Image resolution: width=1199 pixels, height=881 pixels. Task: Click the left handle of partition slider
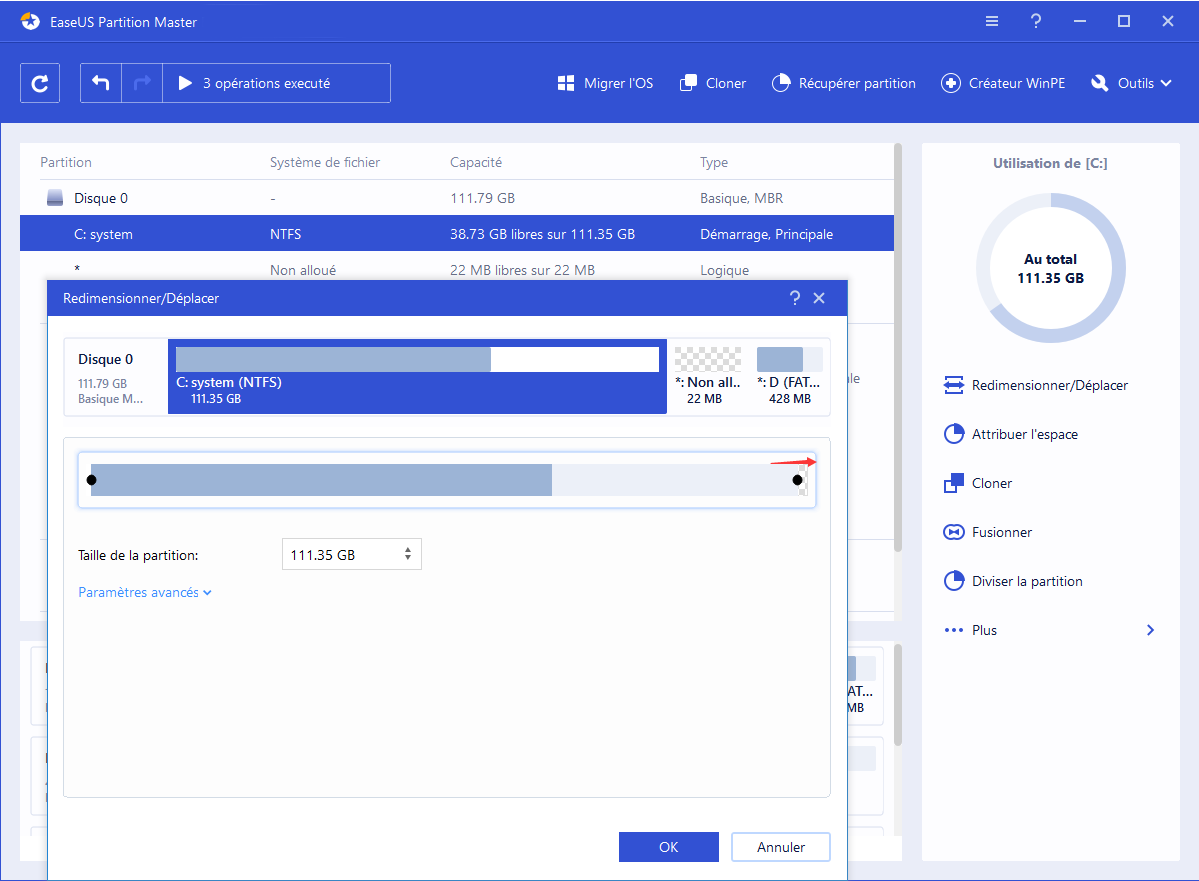pyautogui.click(x=92, y=480)
